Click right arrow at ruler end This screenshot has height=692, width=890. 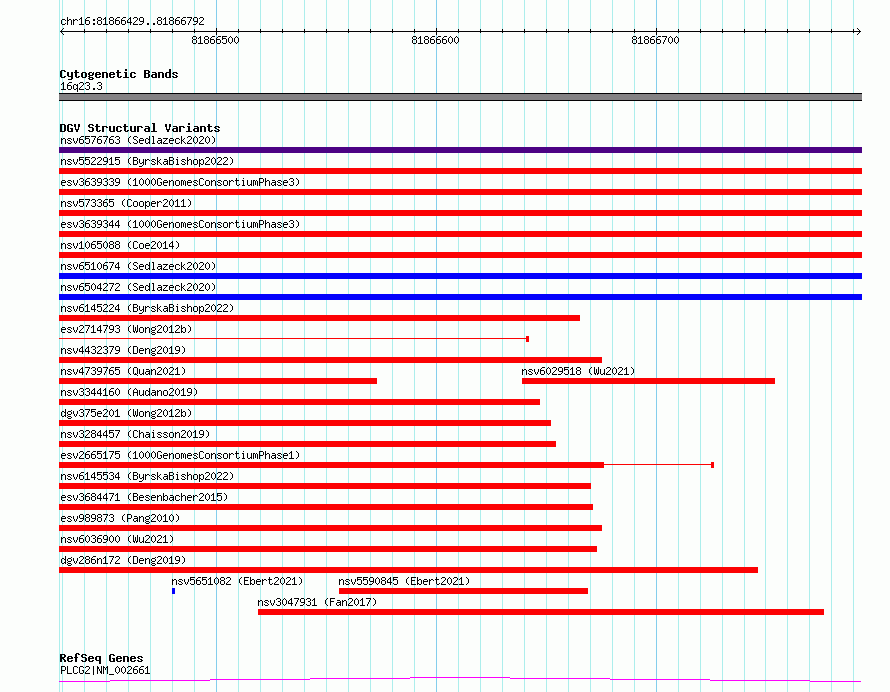click(x=858, y=32)
